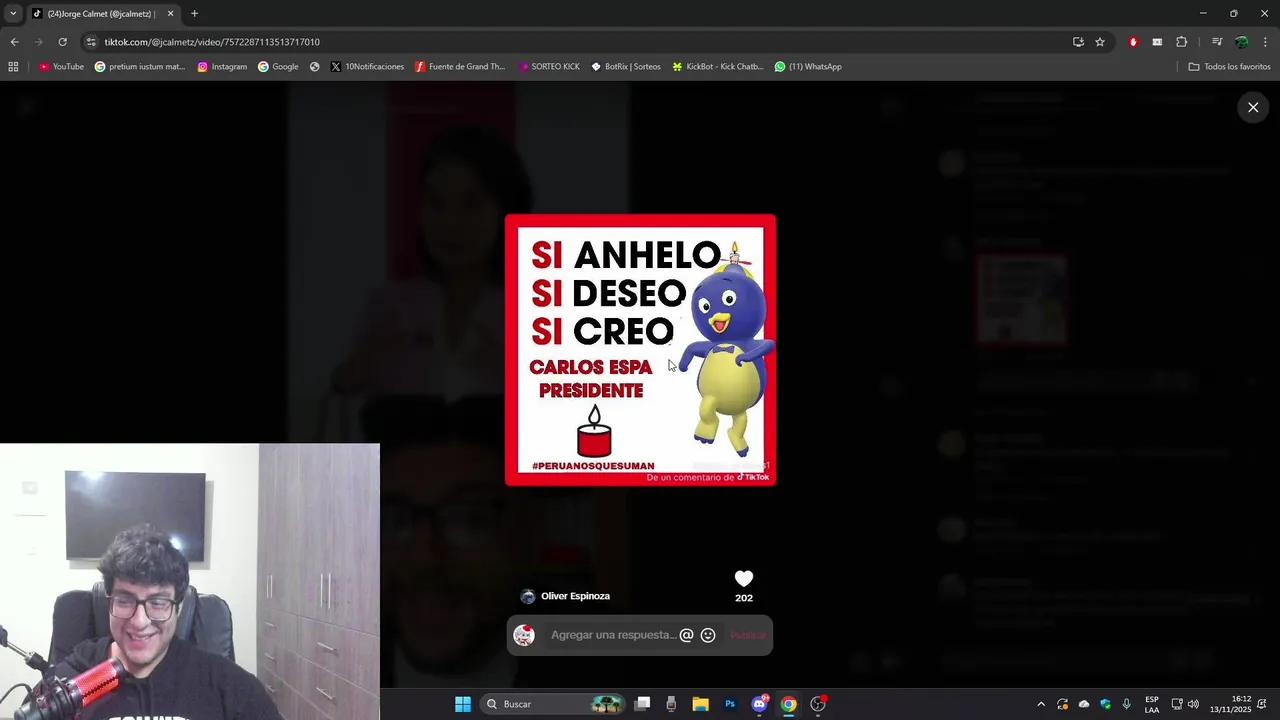1280x720 pixels.
Task: Click the 'Agregar una respuesta' reply field
Action: pos(613,635)
